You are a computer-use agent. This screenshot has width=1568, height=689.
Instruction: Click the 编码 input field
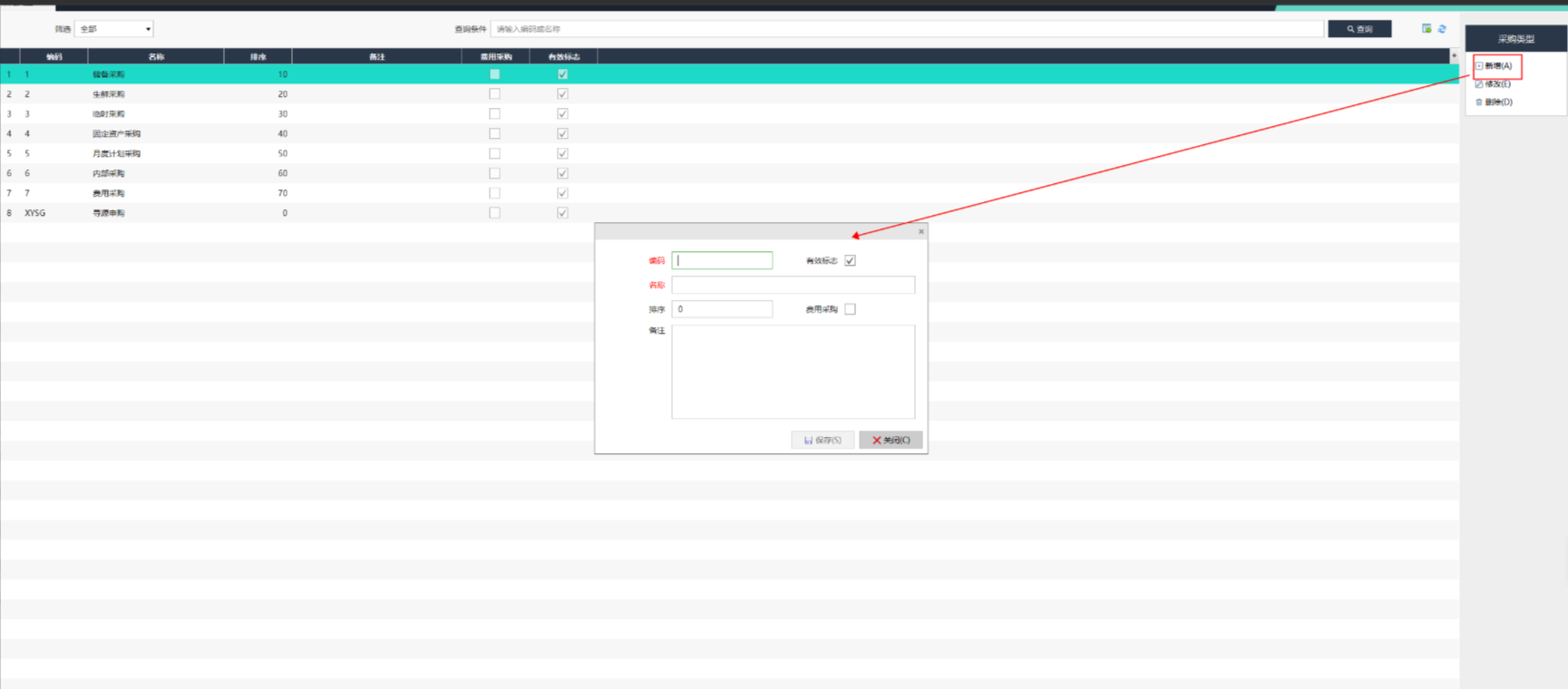722,261
